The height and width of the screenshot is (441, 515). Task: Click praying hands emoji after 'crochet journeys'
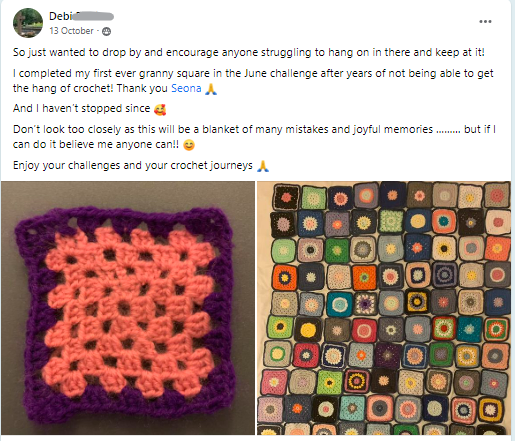point(263,166)
